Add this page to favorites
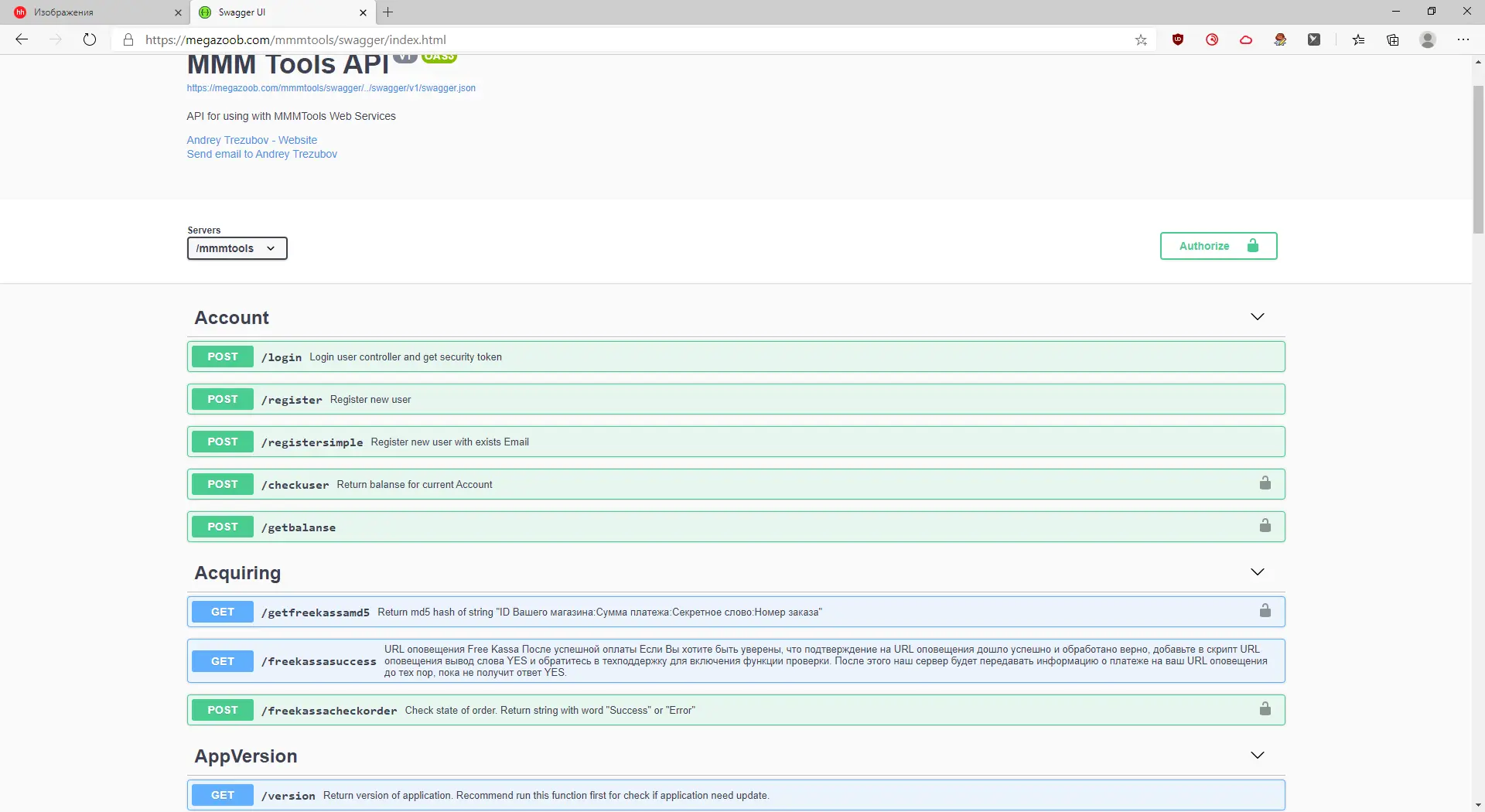The width and height of the screenshot is (1485, 812). click(1141, 39)
